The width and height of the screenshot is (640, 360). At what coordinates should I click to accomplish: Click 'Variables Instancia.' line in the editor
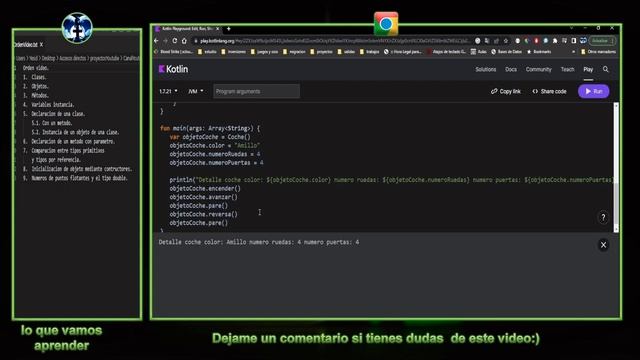pos(49,104)
